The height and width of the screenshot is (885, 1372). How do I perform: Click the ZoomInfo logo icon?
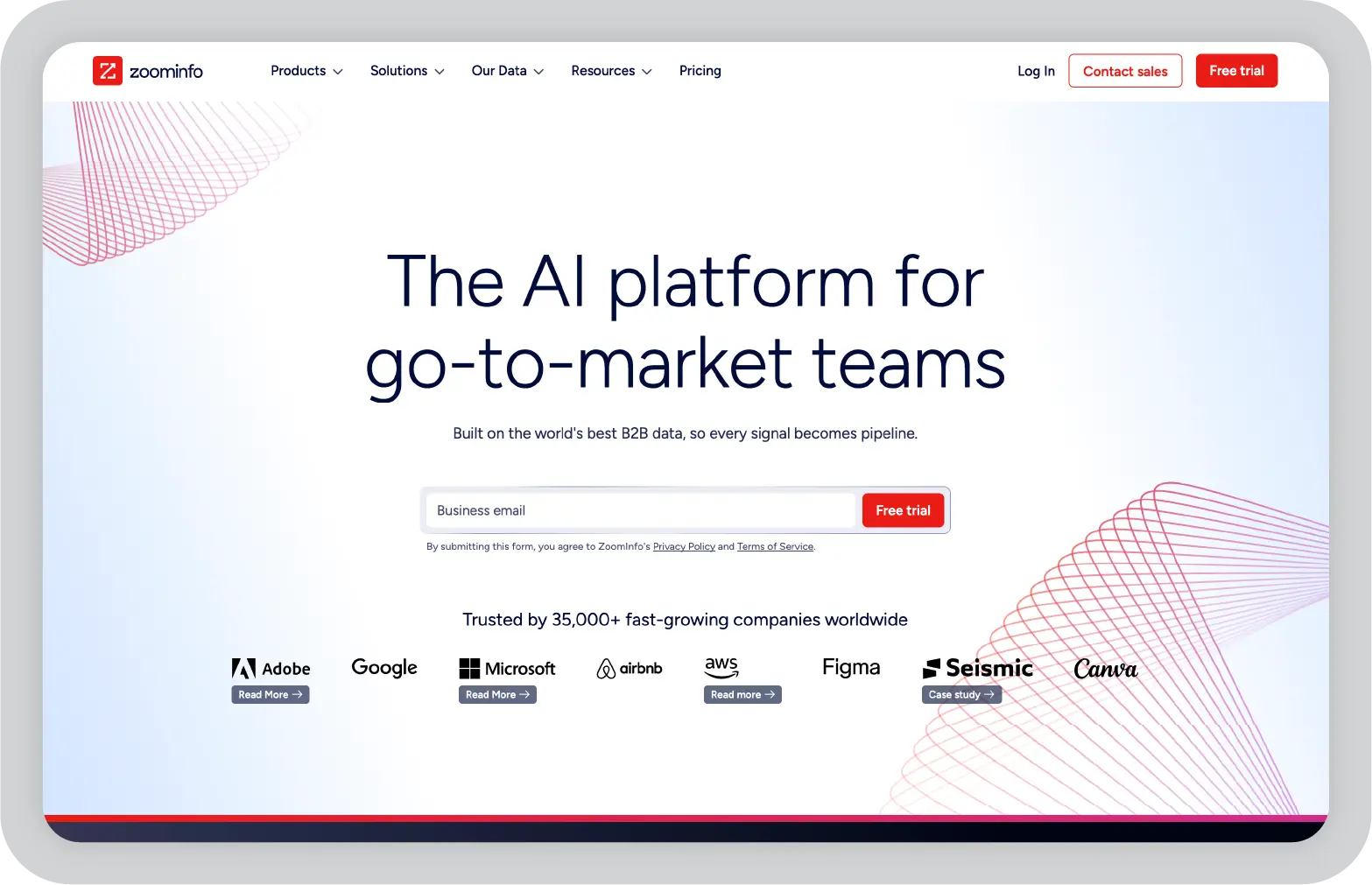[107, 71]
